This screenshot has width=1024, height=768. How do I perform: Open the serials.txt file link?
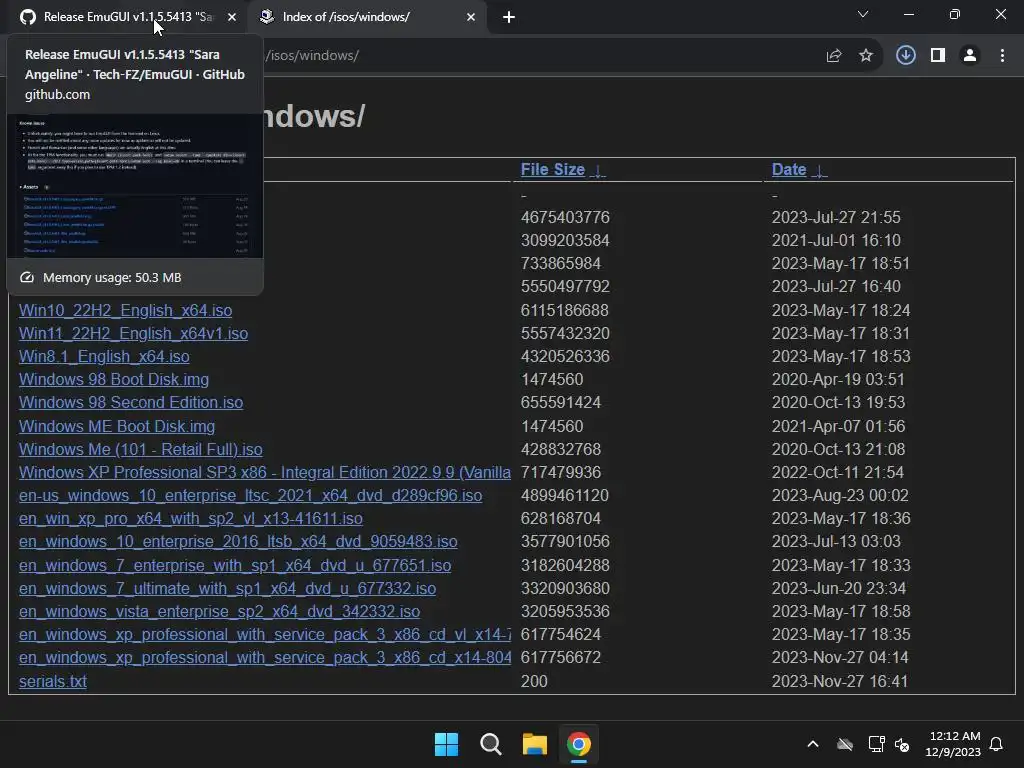[53, 681]
